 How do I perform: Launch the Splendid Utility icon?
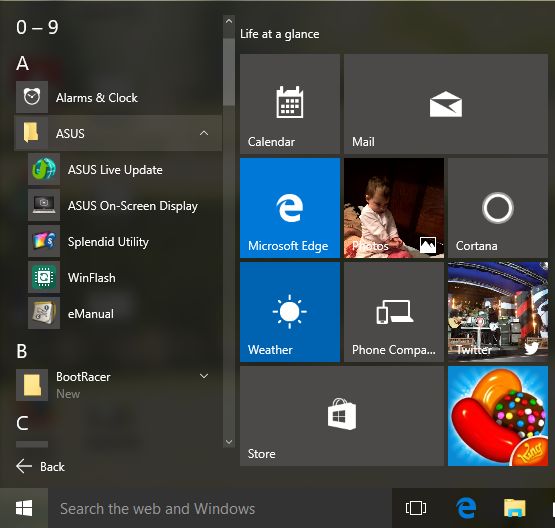click(44, 241)
